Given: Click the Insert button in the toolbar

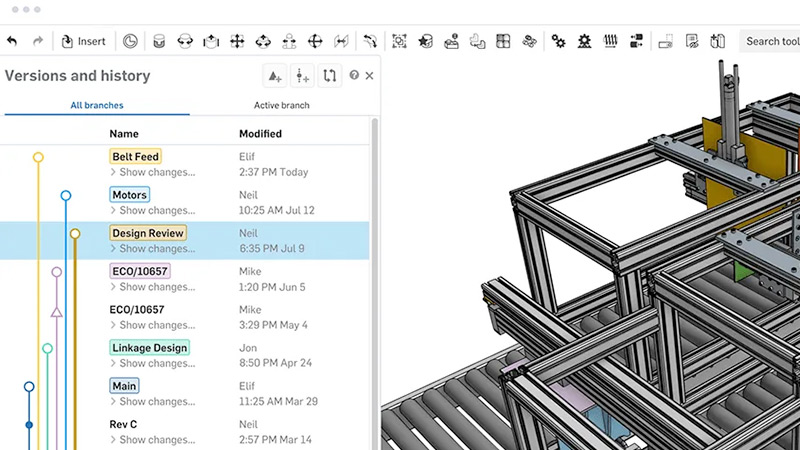Looking at the screenshot, I should (82, 41).
